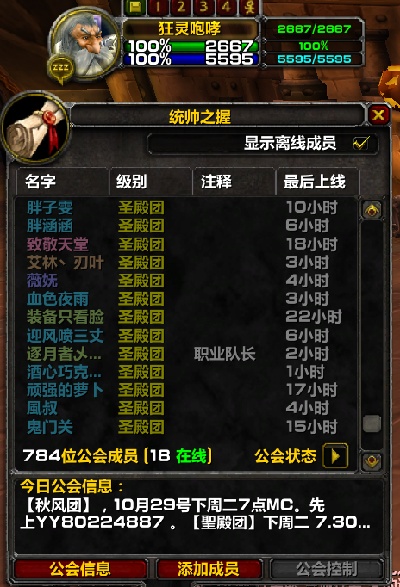Sort roster by 名字 column header
This screenshot has height=587, width=400.
pos(62,182)
